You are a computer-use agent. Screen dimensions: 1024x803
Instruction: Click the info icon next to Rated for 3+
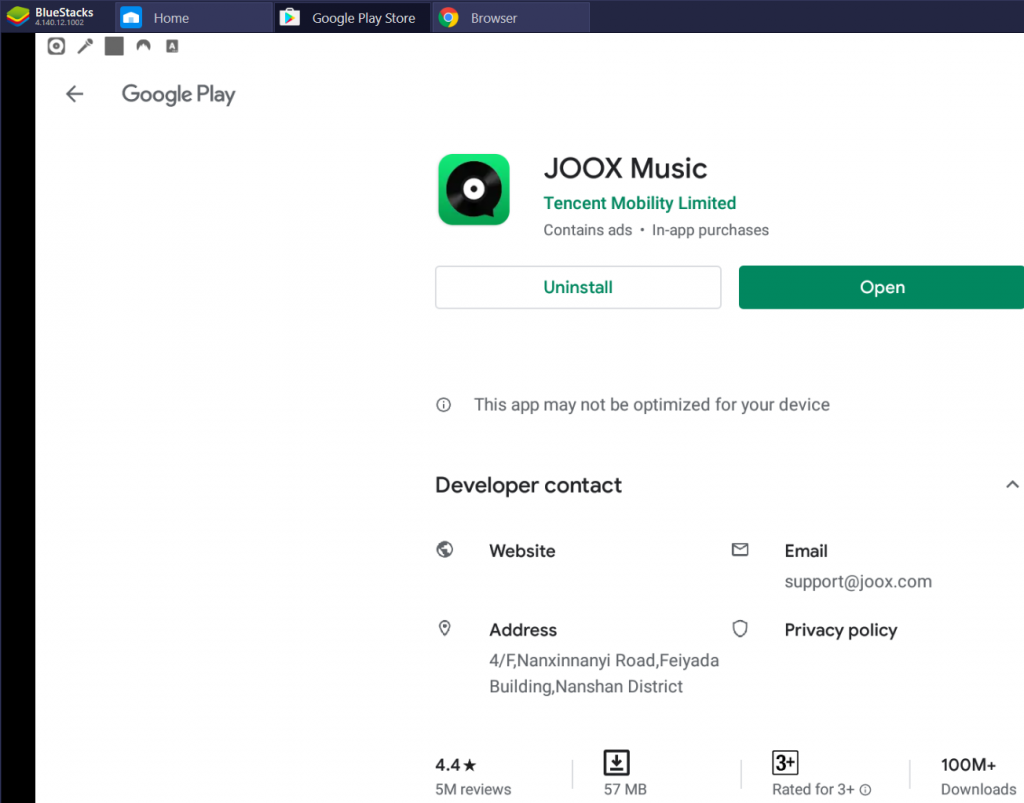(865, 790)
